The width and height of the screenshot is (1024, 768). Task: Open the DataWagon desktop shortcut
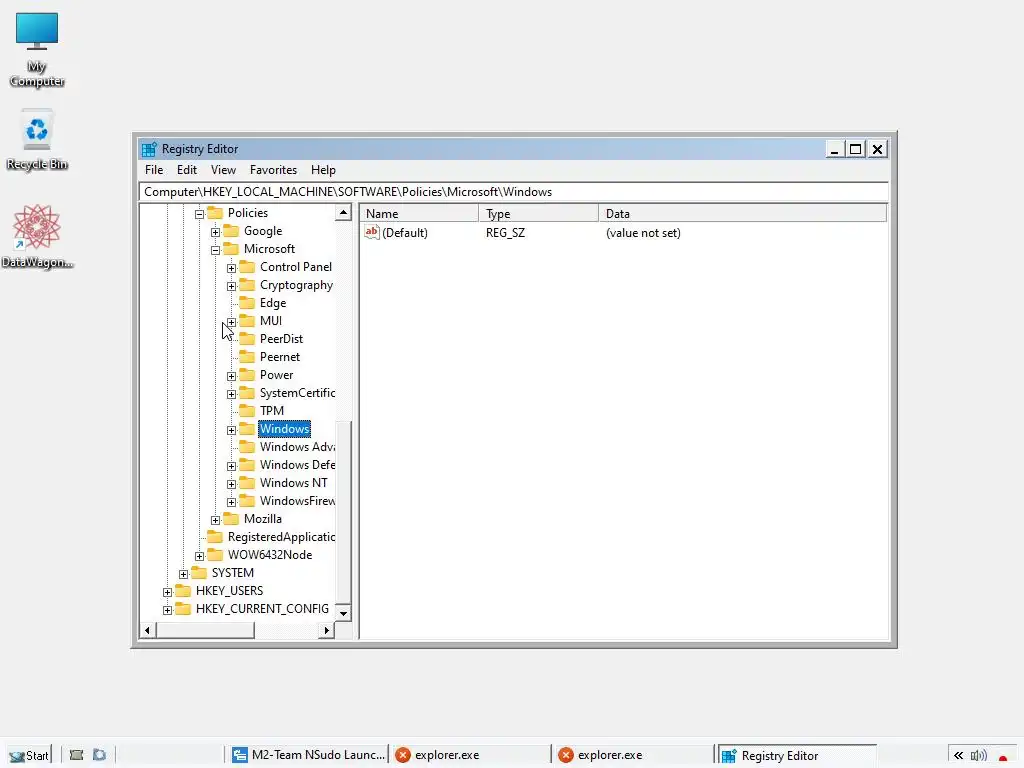(37, 236)
